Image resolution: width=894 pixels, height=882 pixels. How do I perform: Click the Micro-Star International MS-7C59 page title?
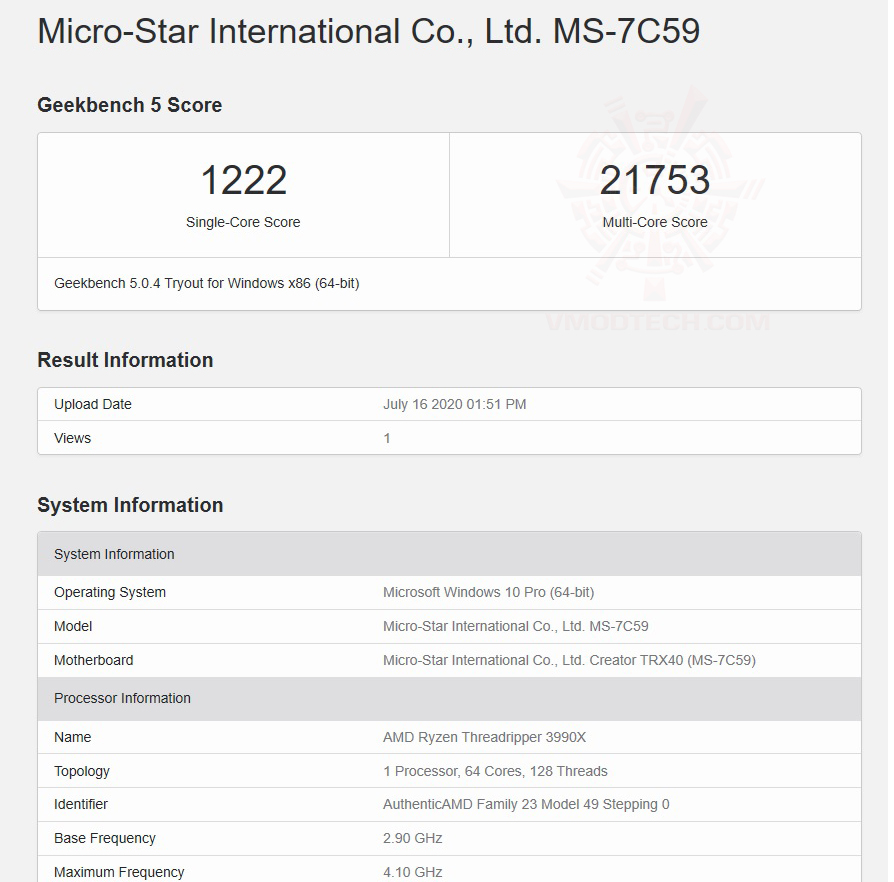tap(368, 31)
